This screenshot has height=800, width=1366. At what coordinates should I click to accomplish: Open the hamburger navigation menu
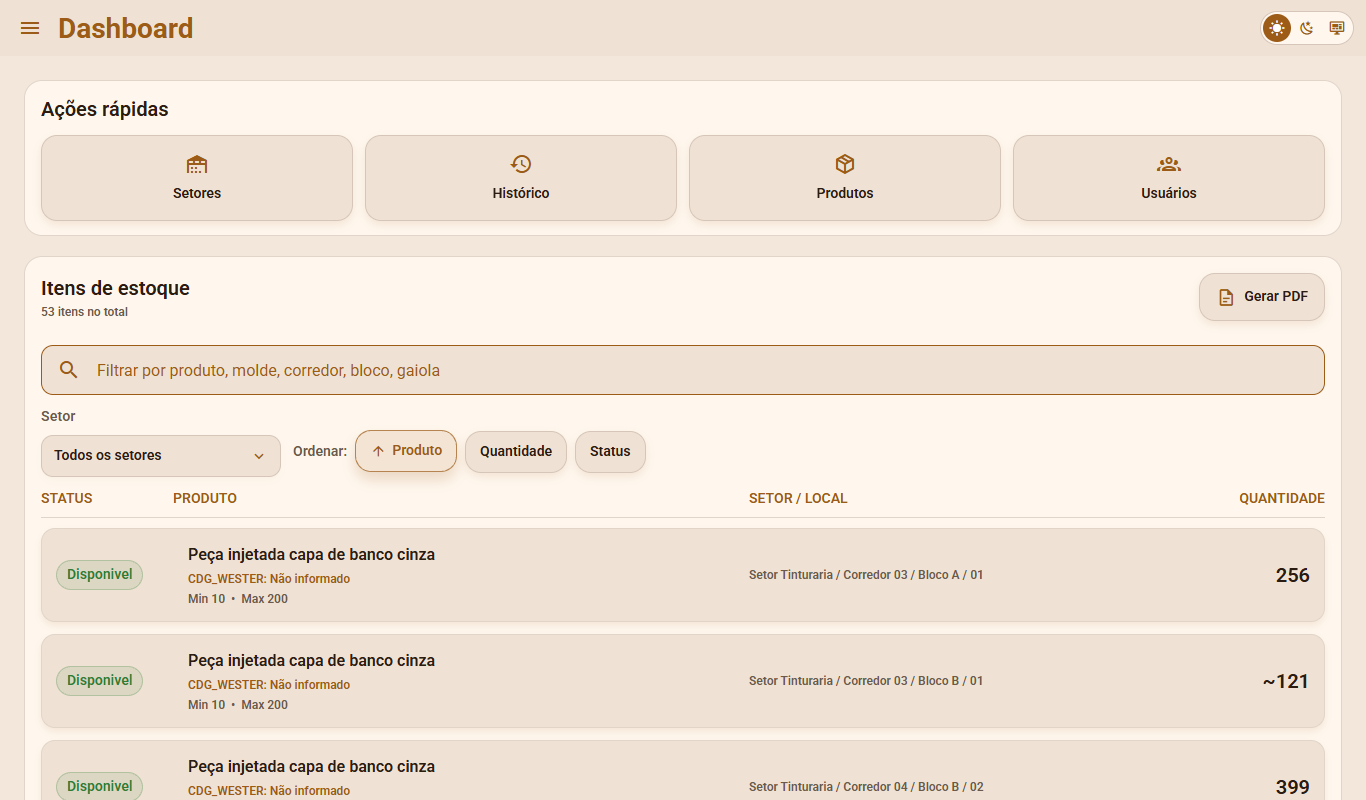pyautogui.click(x=30, y=28)
